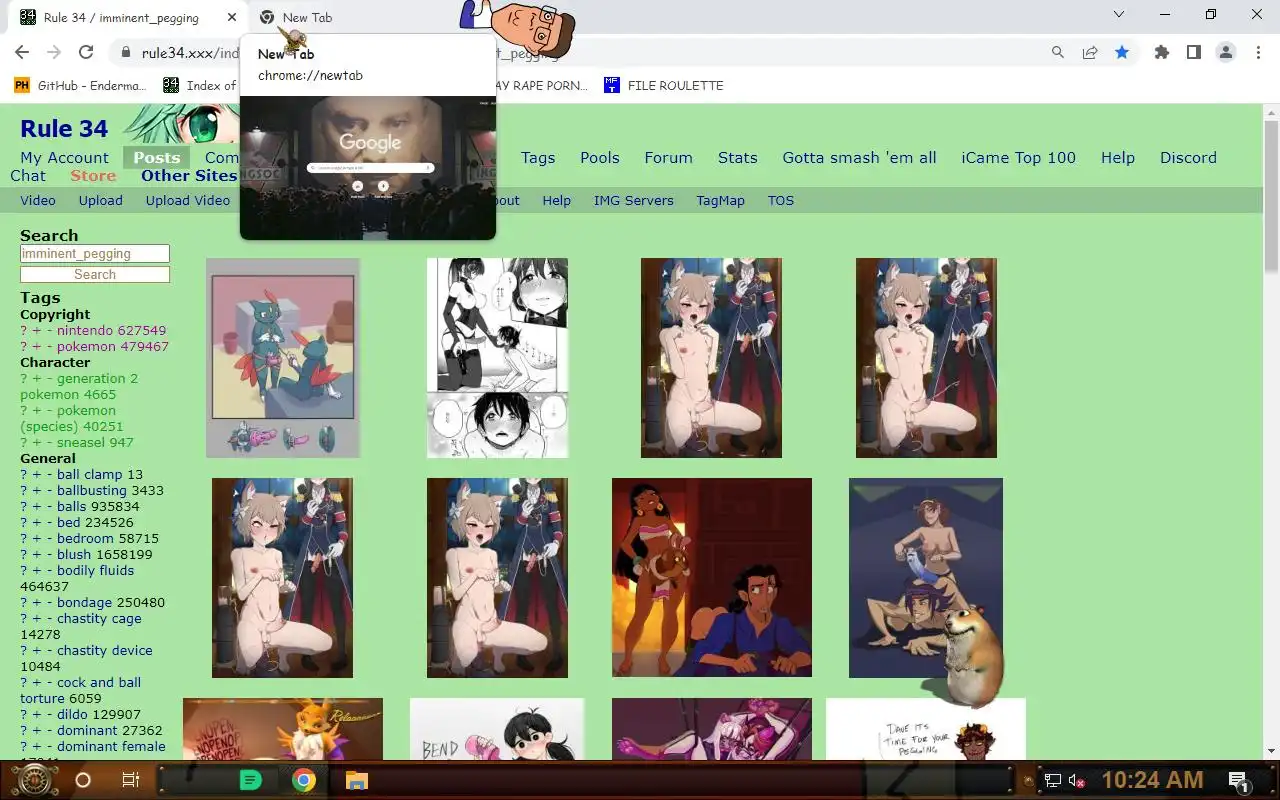
Task: Open File Explorer from the taskbar
Action: (357, 780)
